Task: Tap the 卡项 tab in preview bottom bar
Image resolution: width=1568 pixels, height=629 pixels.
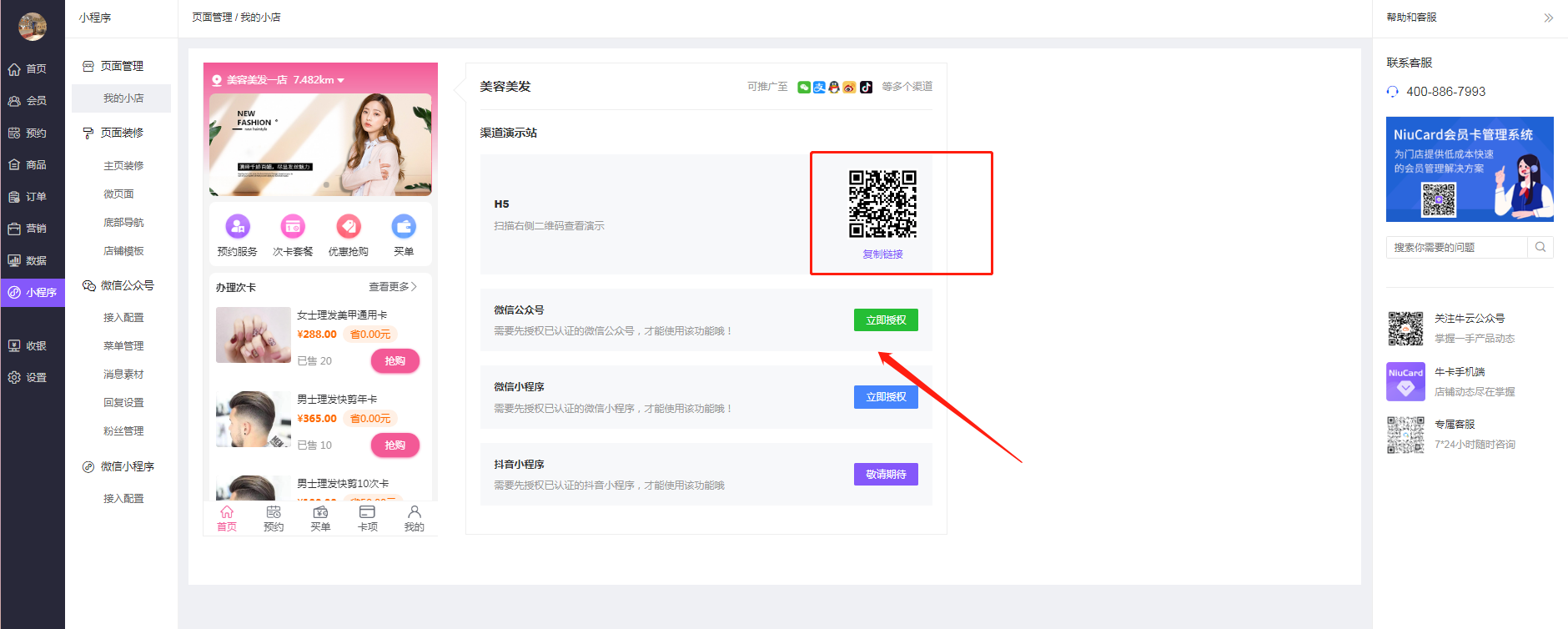Action: (x=367, y=518)
